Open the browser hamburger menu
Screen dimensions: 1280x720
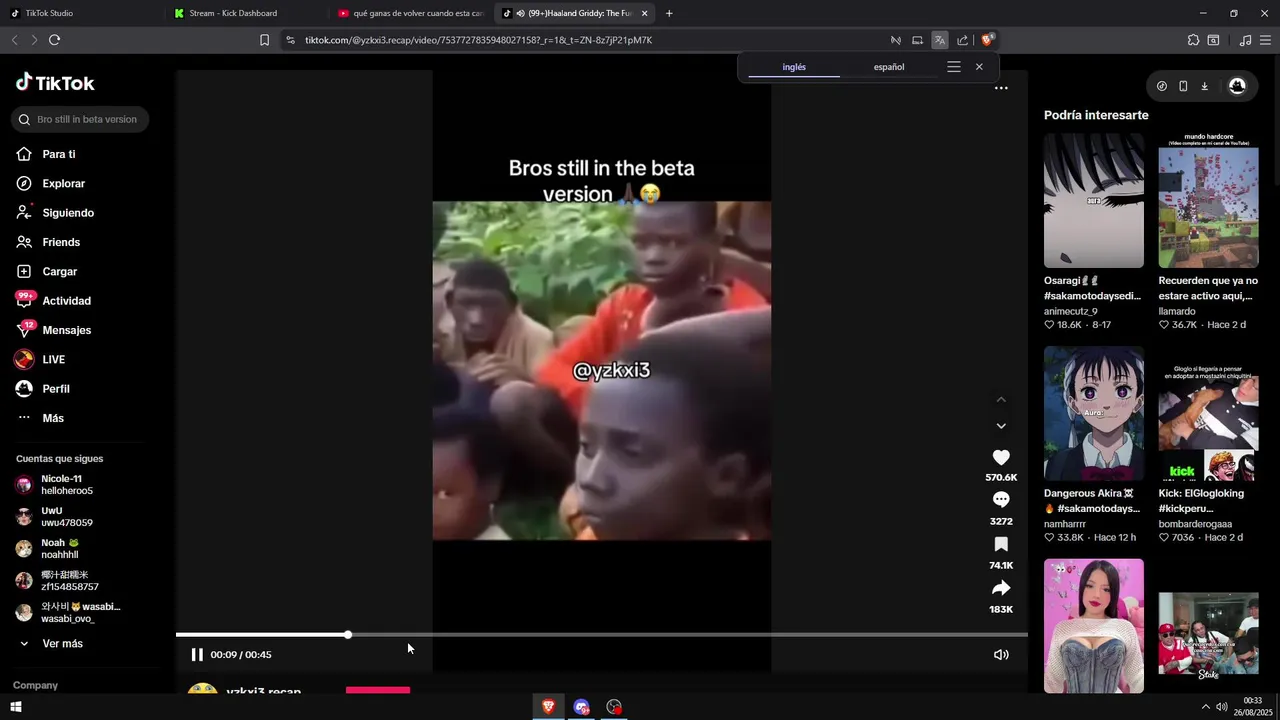[x=1266, y=40]
